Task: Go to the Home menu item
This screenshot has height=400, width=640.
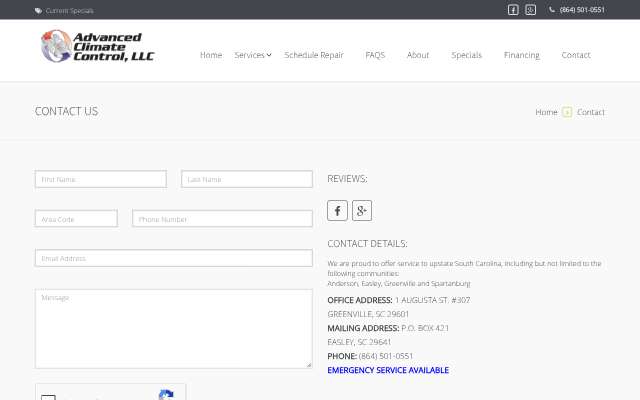Action: (x=211, y=55)
